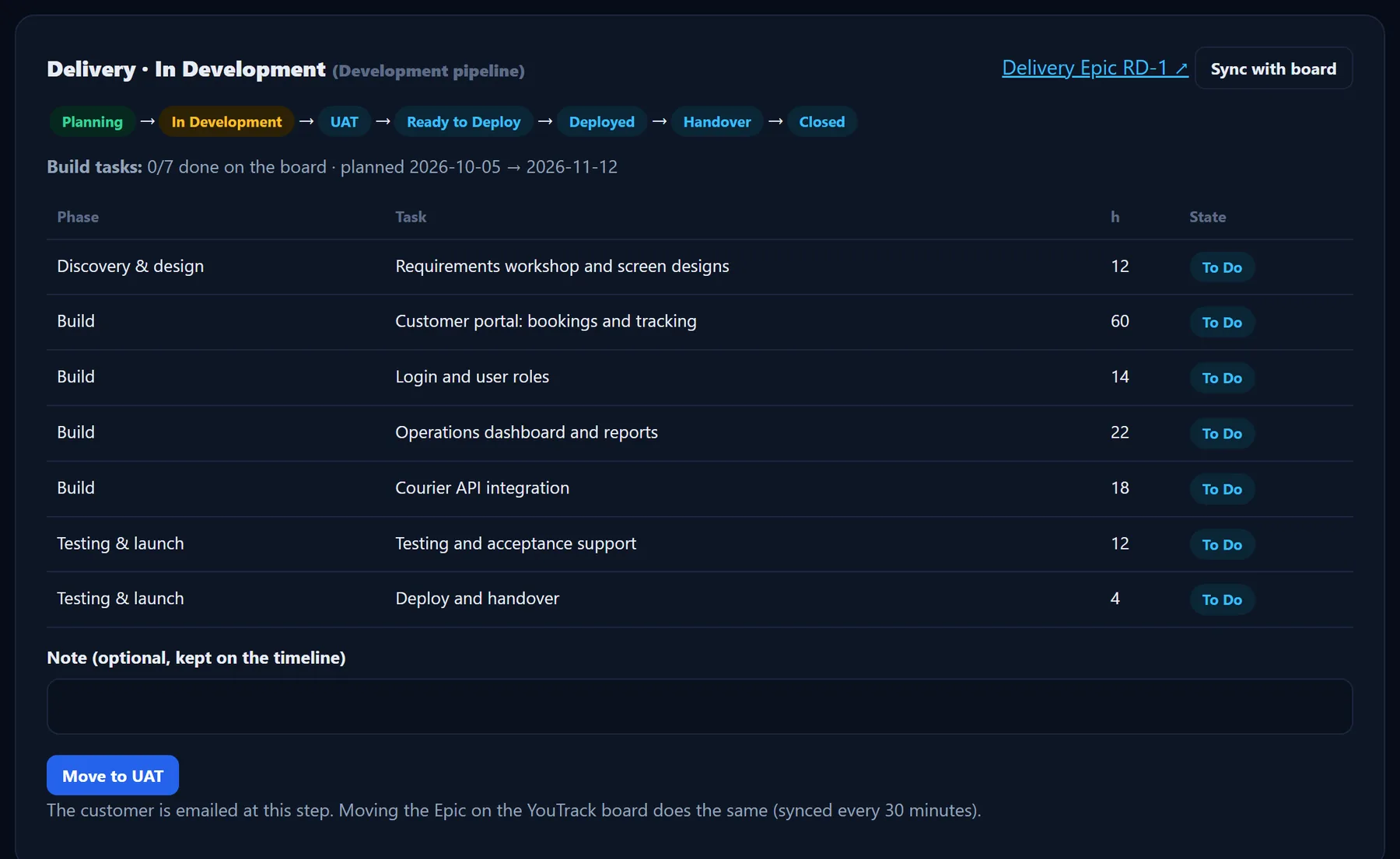
Task: Select the UAT stage pill
Action: pyautogui.click(x=344, y=122)
